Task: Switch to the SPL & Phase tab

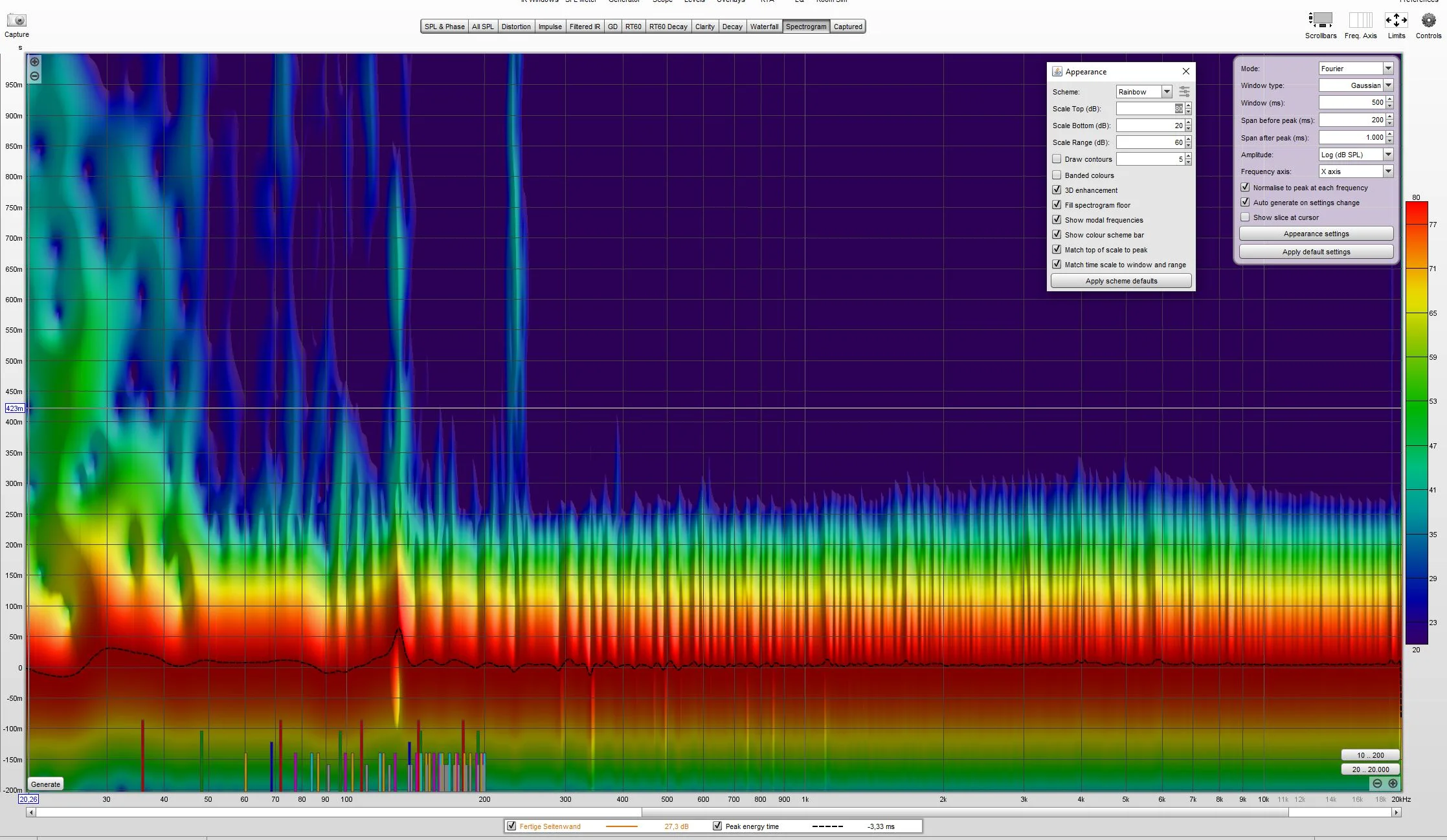Action: [445, 27]
